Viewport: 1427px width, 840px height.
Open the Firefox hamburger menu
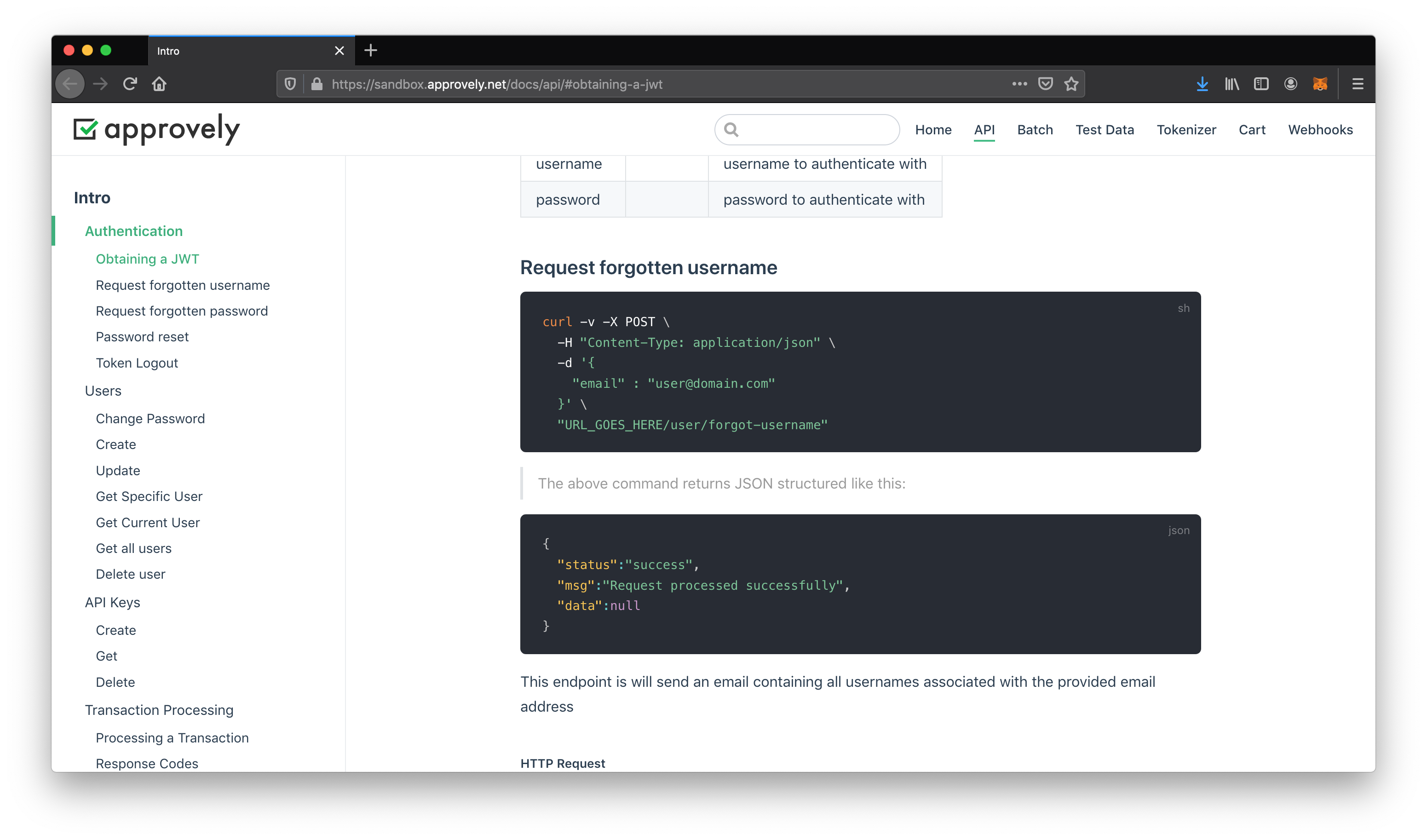pos(1358,83)
